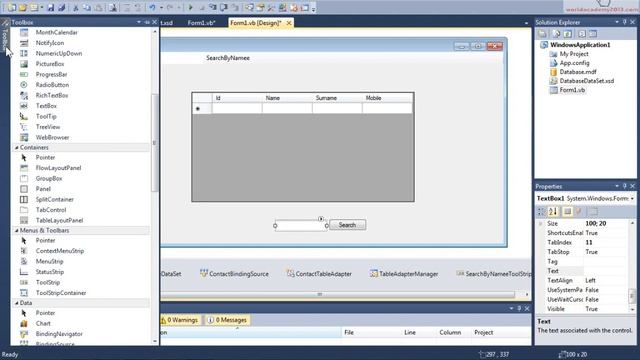Show categorized view in Properties panel

coord(541,211)
